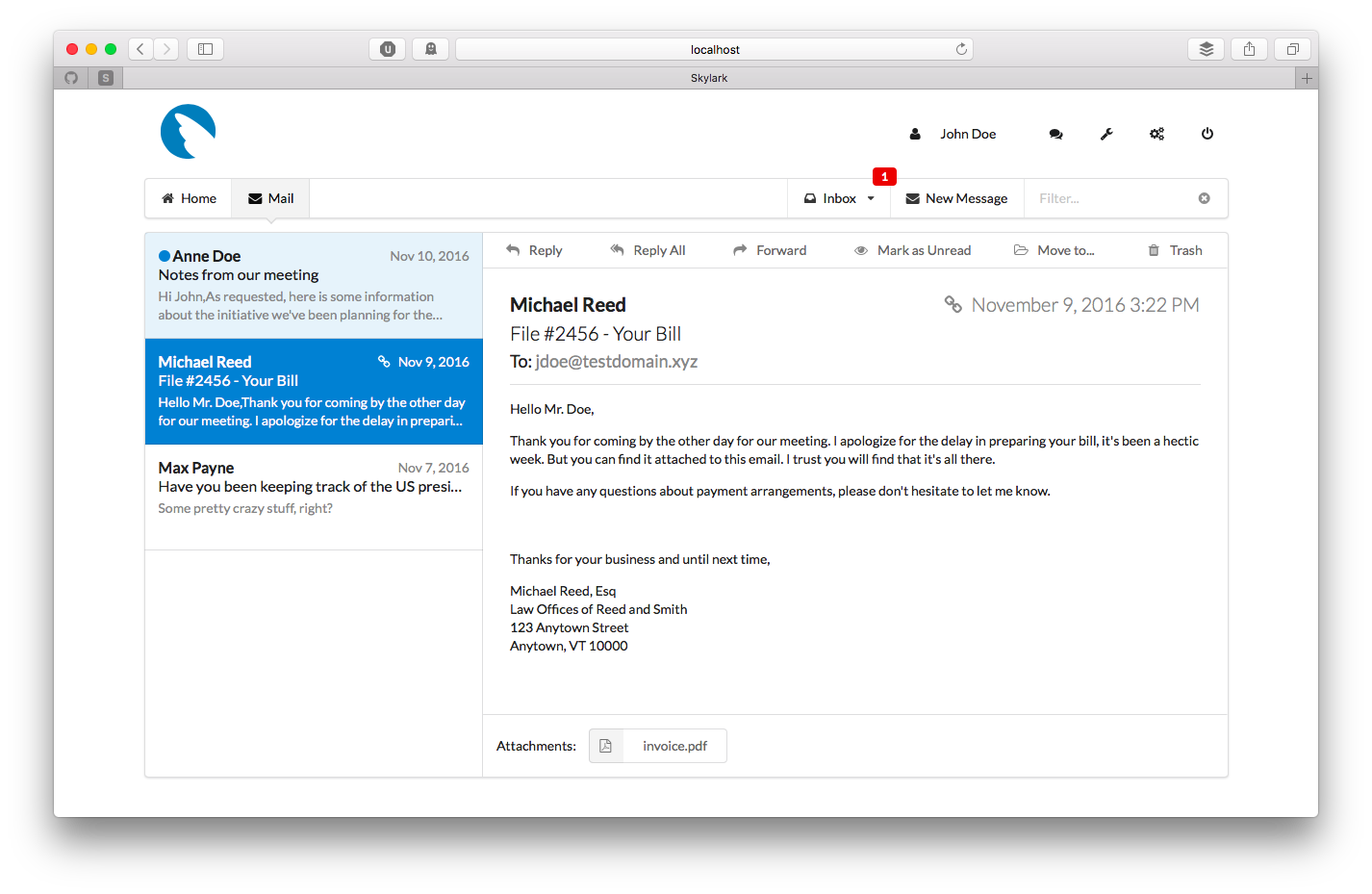This screenshot has height=894, width=1372.
Task: Click the blue unread dot beside Anne Doe
Action: pyautogui.click(x=165, y=256)
